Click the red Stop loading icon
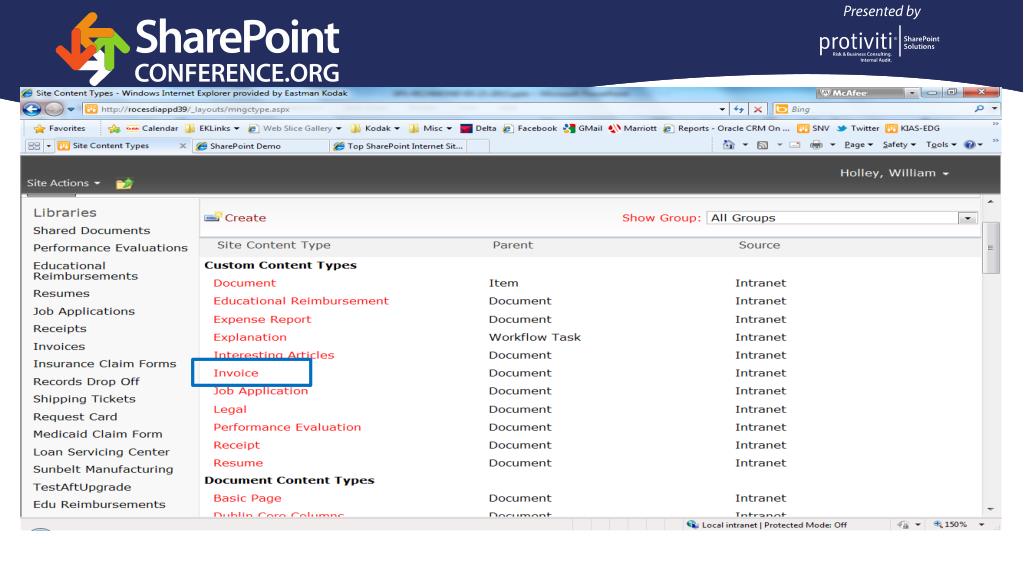This screenshot has height=576, width=1024. (x=758, y=109)
